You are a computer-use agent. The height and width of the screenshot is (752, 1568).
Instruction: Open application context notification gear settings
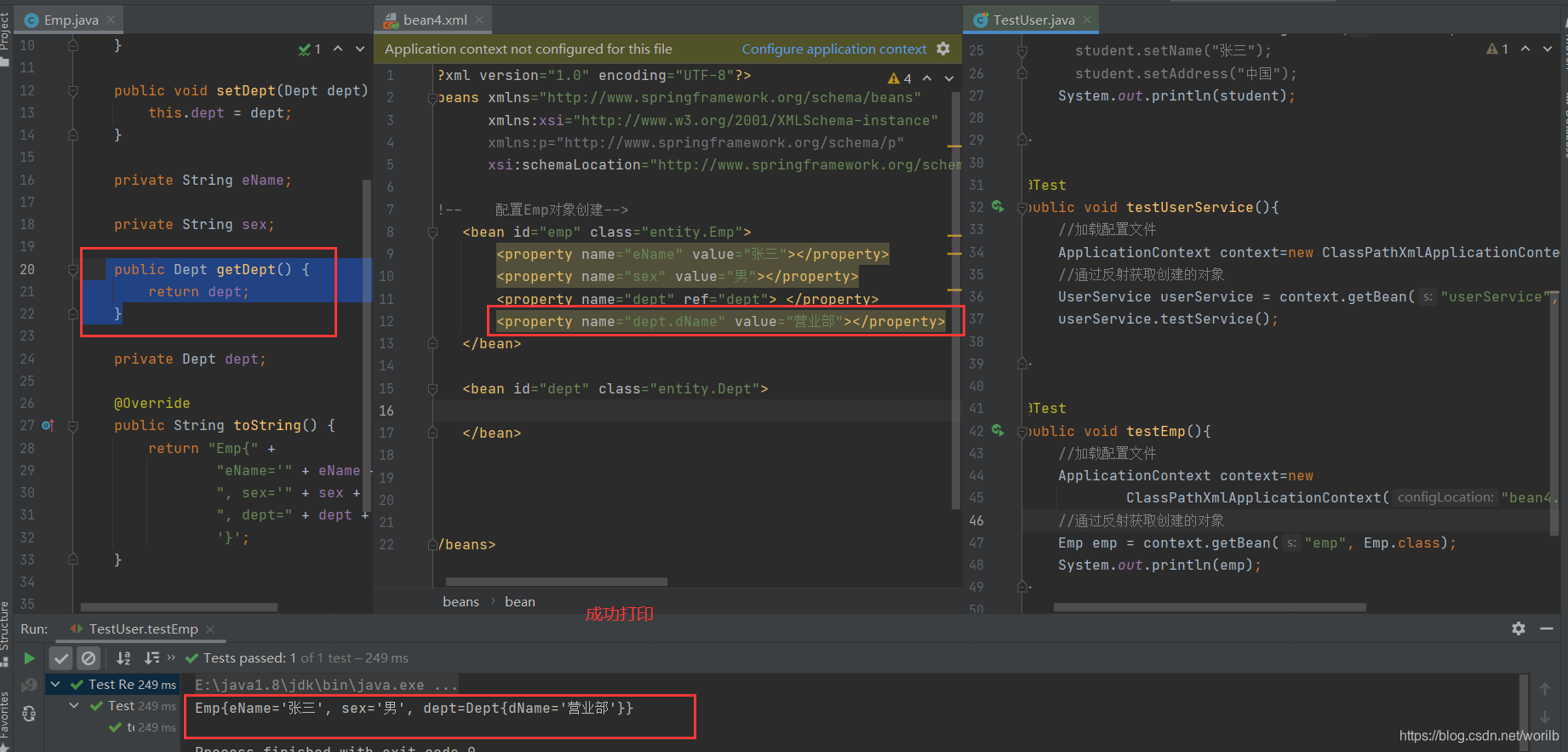pos(943,49)
